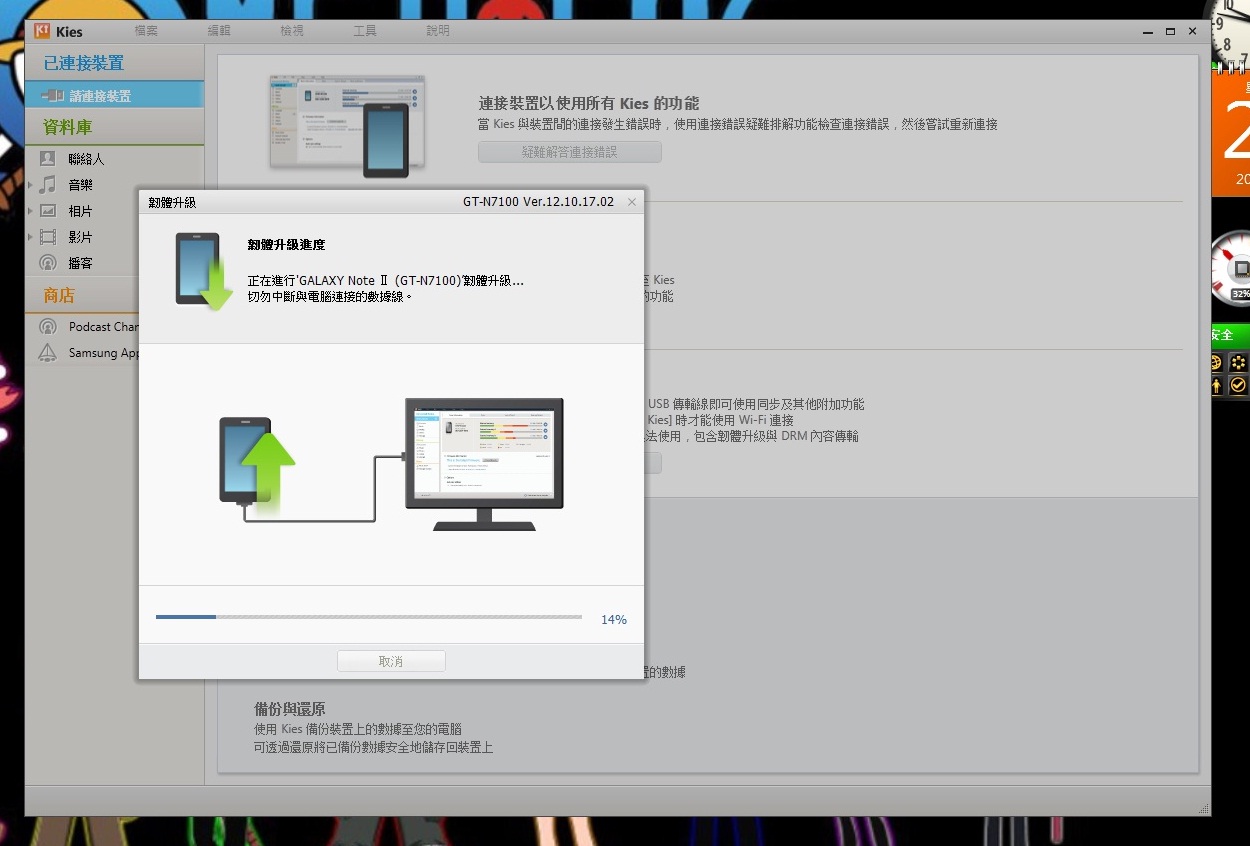The width and height of the screenshot is (1250, 846).
Task: Expand the 相片 photos tree arrow
Action: 31,211
